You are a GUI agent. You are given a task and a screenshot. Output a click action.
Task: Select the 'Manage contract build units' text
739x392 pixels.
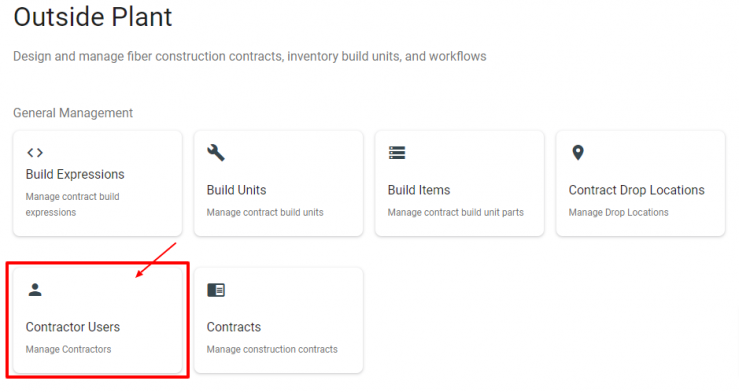pos(265,212)
